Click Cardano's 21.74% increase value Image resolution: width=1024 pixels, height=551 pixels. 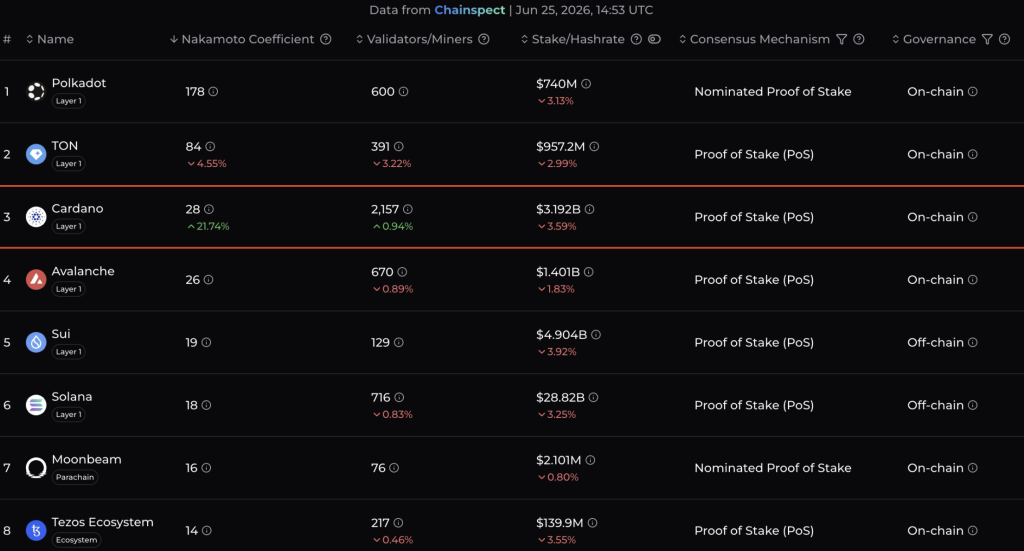[208, 227]
